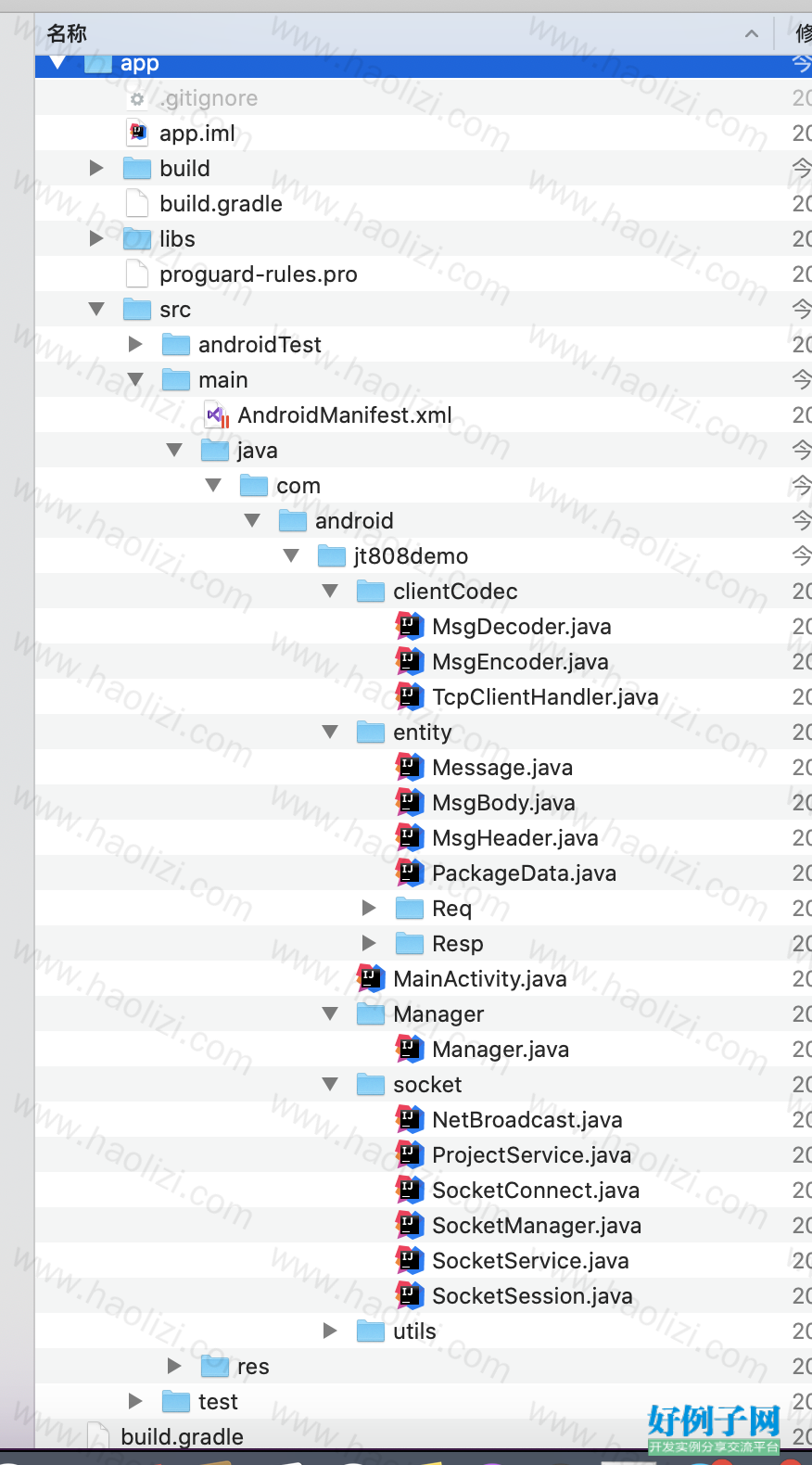
Task: Click the MsgBody.java file icon
Action: pos(410,802)
